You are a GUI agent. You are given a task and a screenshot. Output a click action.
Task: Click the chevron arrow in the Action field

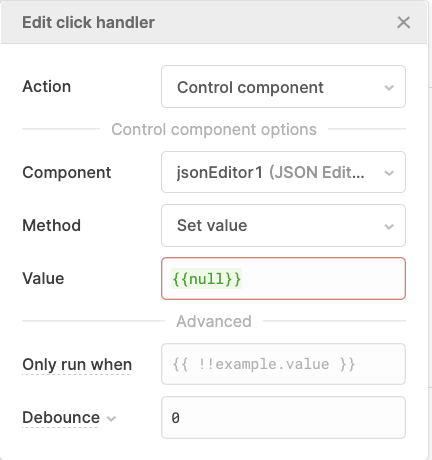point(389,88)
